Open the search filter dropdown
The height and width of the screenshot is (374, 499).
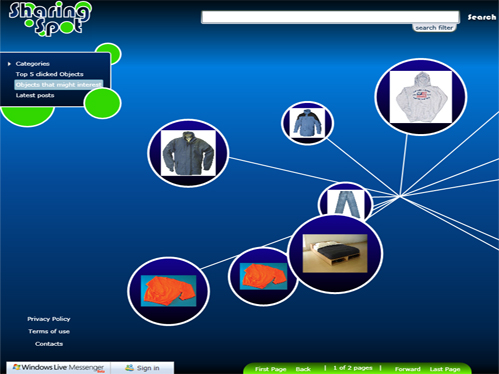click(434, 28)
